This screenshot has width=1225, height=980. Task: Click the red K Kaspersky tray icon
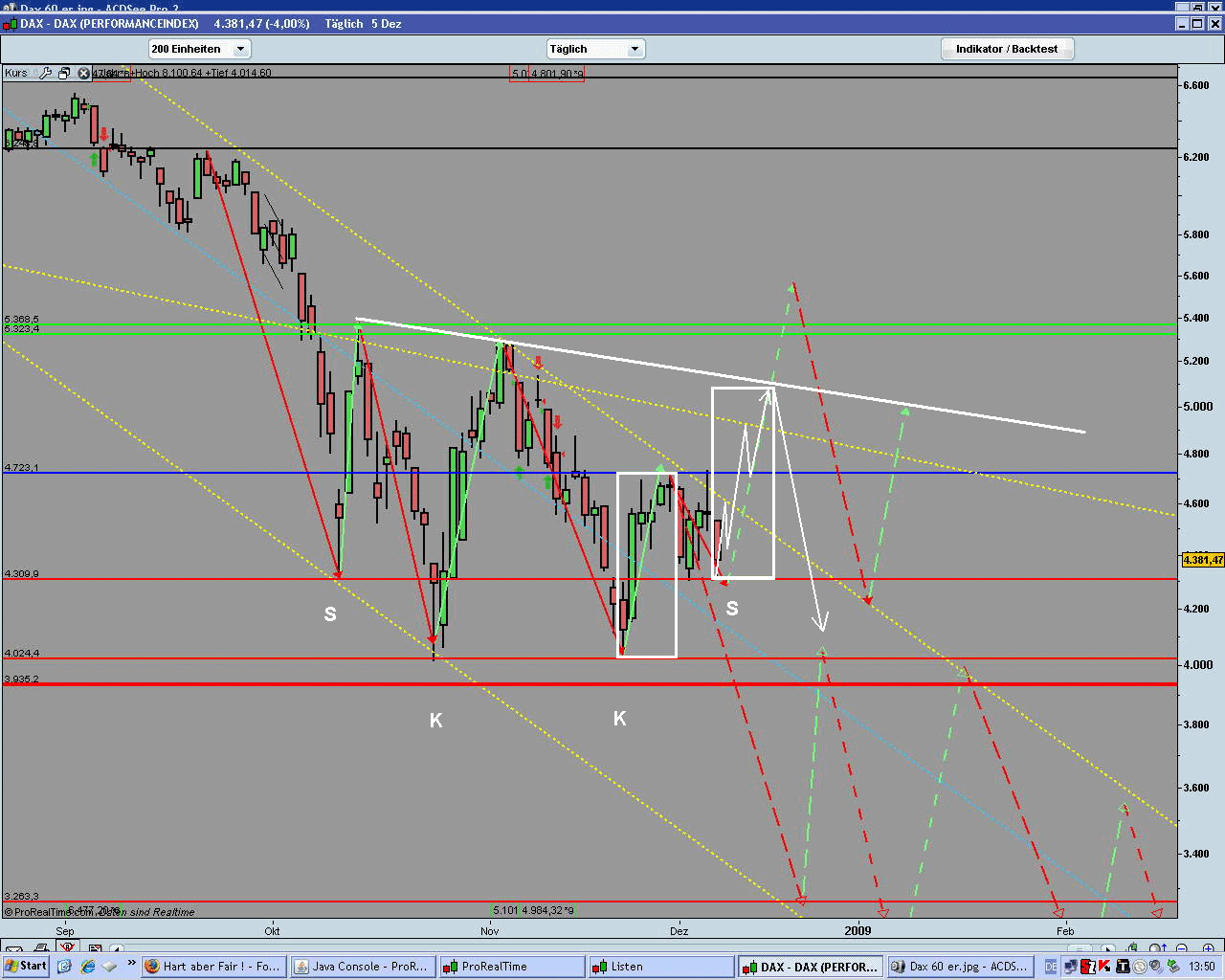1105,967
